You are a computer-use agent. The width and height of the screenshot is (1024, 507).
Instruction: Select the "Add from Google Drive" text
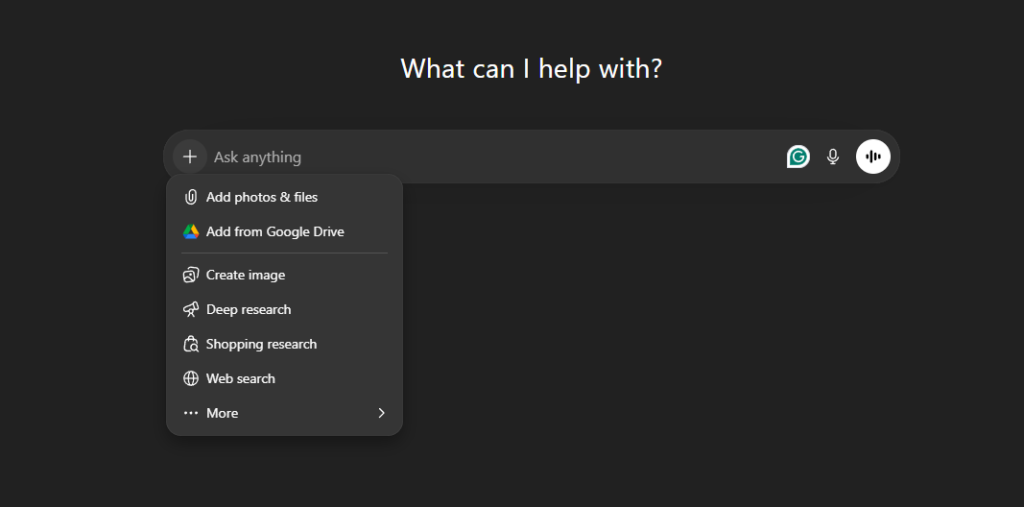275,232
